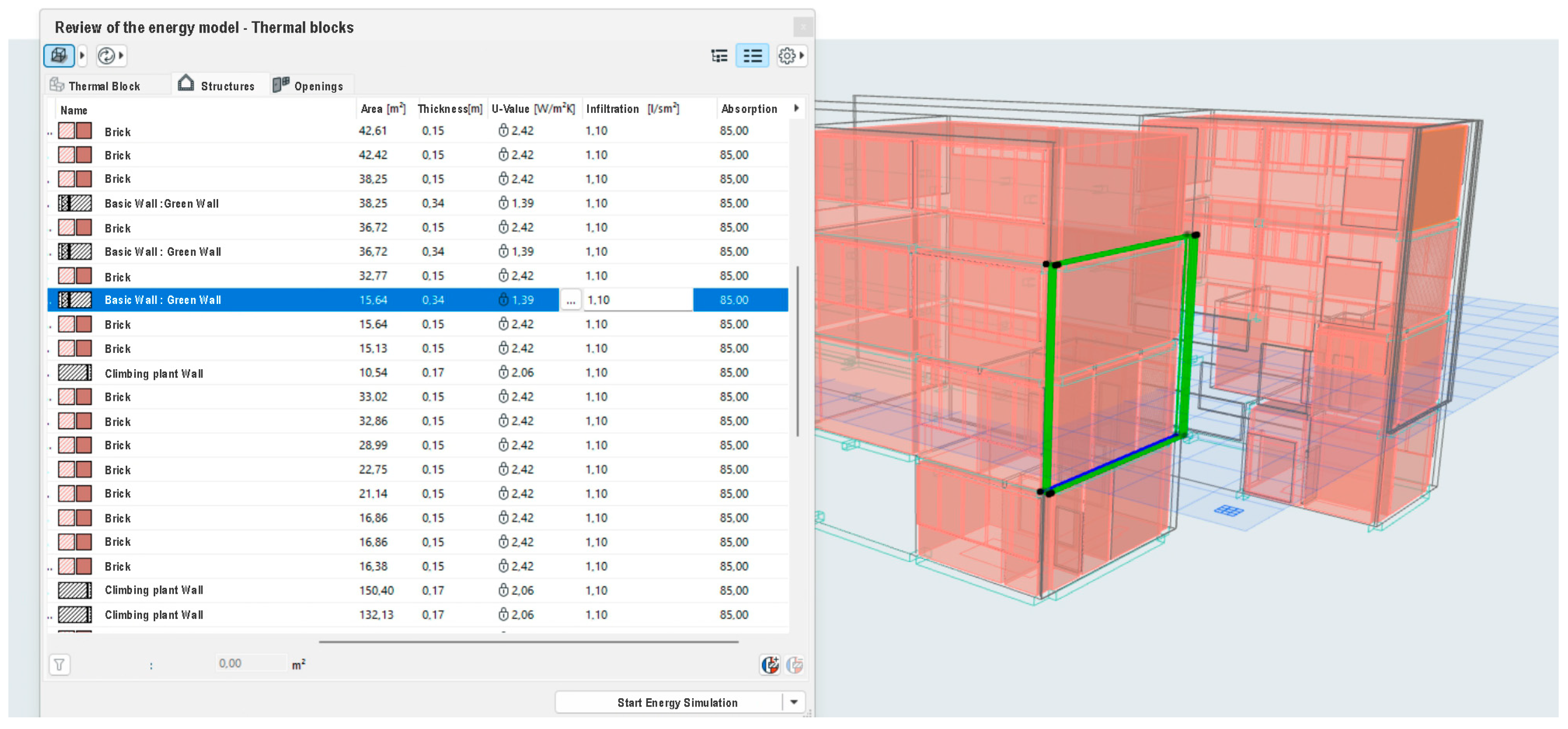Select the flat list view icon
This screenshot has height=729, width=1568.
[x=752, y=56]
